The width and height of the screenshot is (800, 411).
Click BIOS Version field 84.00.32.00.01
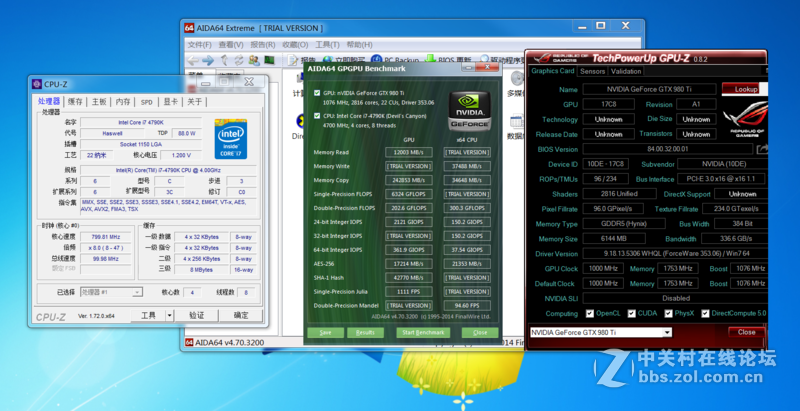pyautogui.click(x=668, y=149)
